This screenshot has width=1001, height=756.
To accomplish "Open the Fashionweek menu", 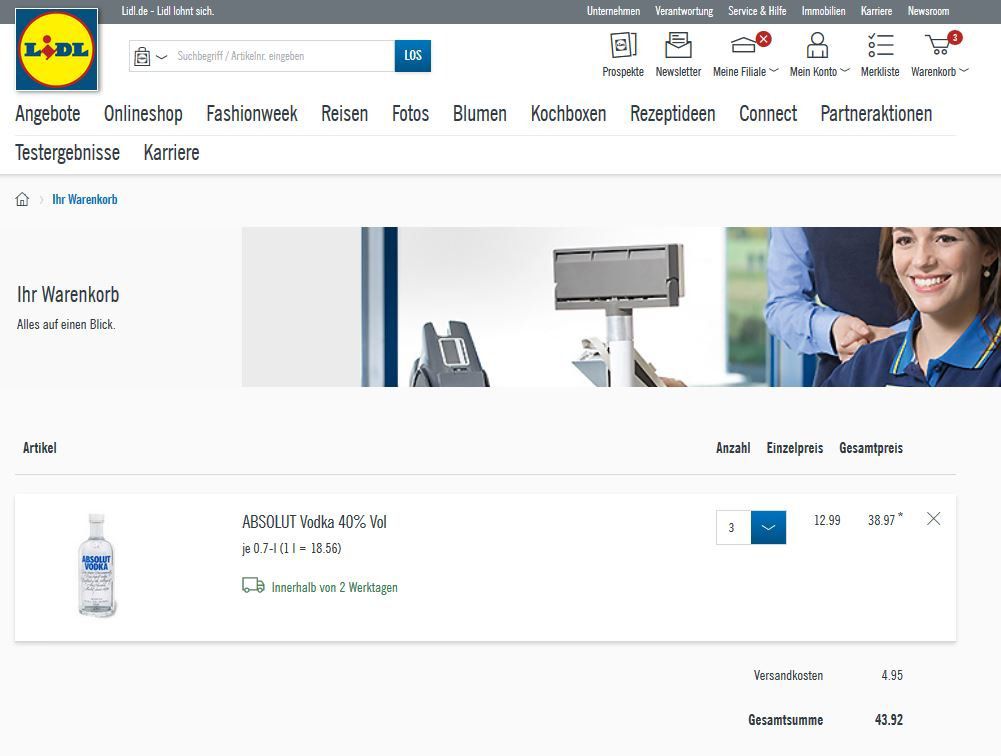I will click(x=252, y=114).
